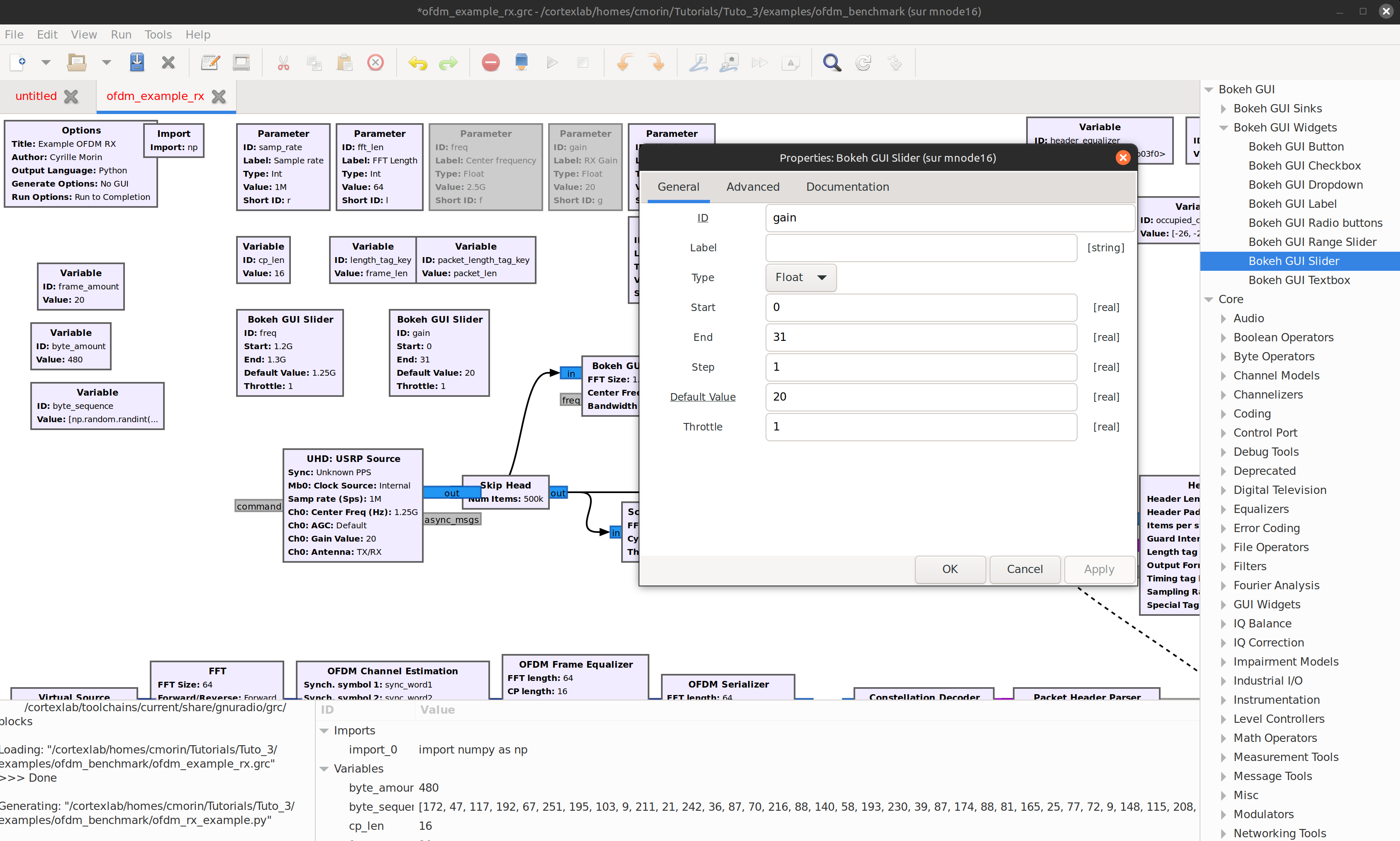Click the Find blocks magnifier icon
The image size is (1400, 841).
[x=831, y=62]
